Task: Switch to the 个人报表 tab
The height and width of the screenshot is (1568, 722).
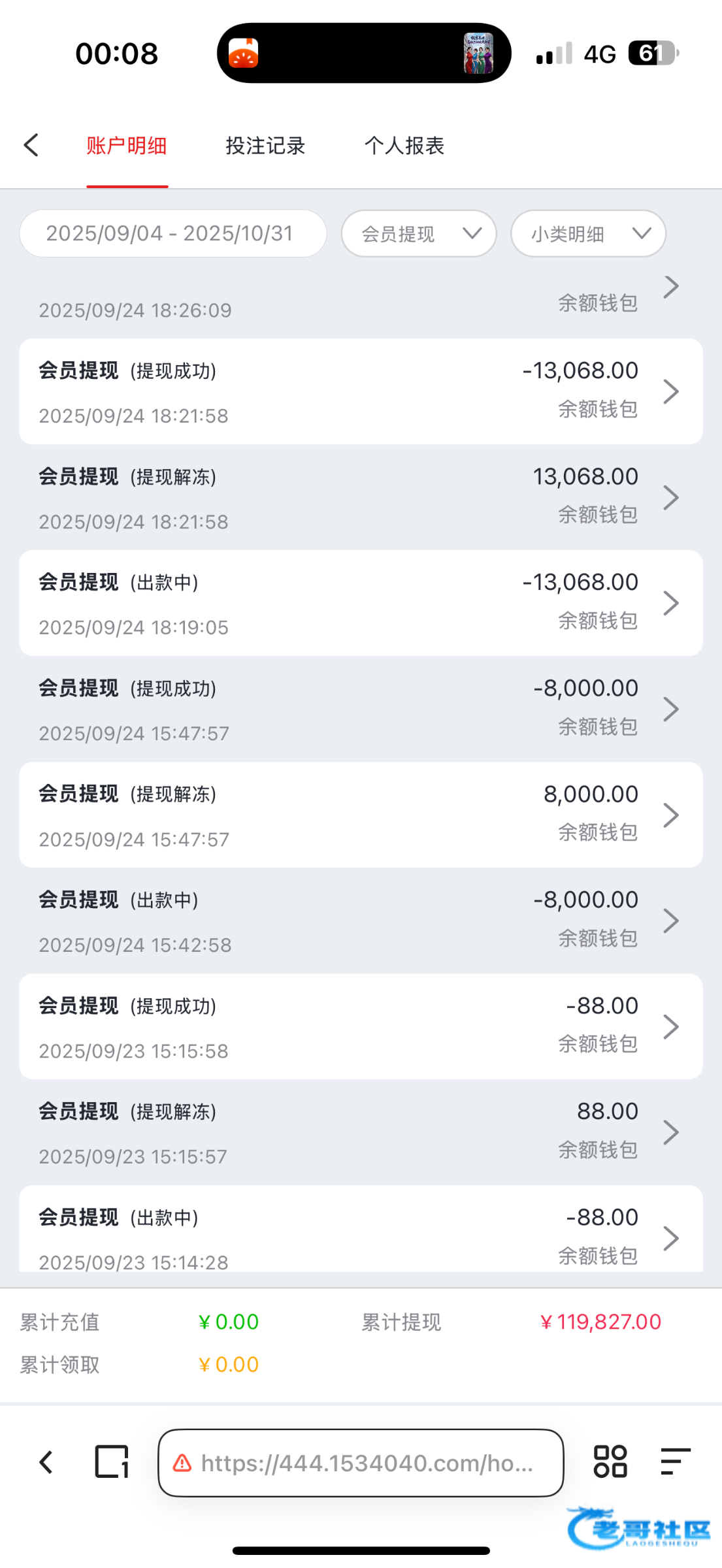Action: point(404,145)
